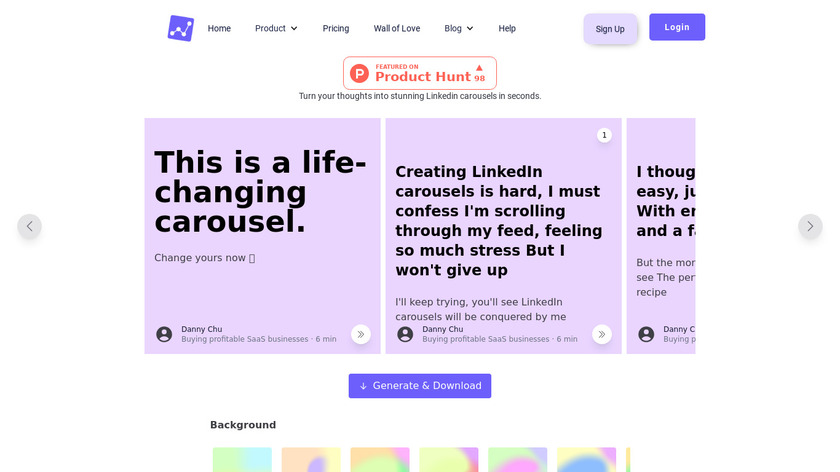
Task: Click Danny Chu avatar on first slide
Action: tap(164, 334)
